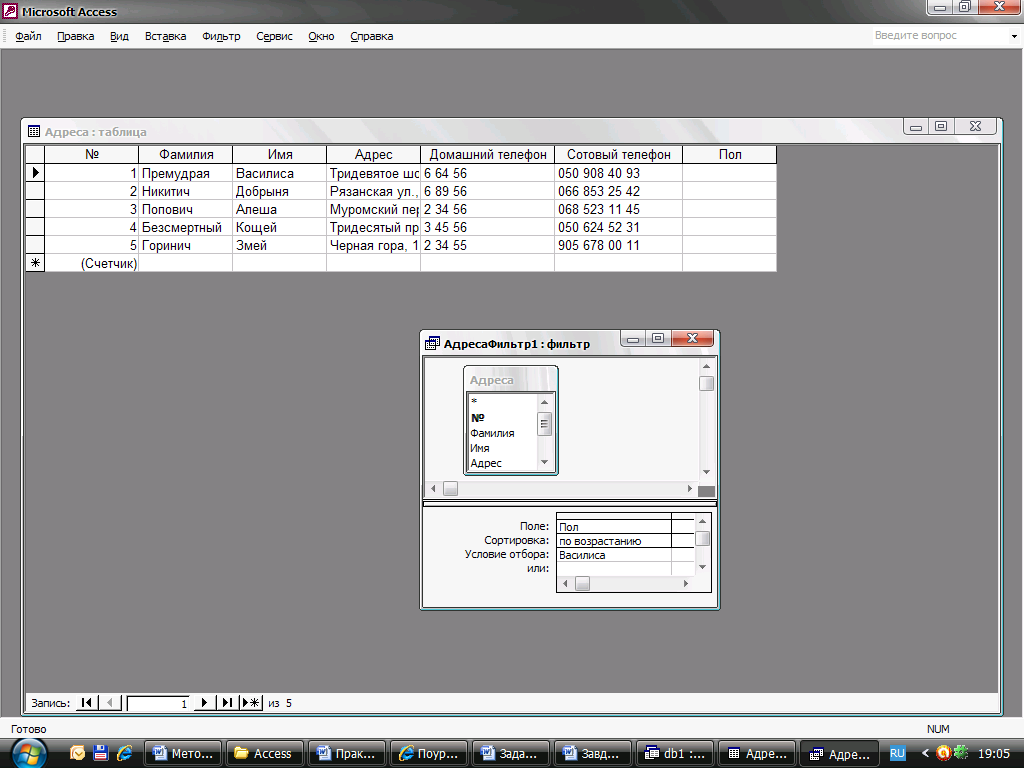
Task: Click Условие отбора cell with Василиса
Action: coord(613,555)
